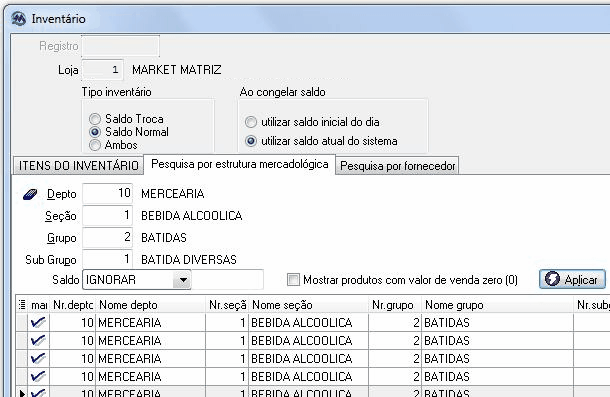The width and height of the screenshot is (610, 397).
Task: Click BATIDAS cell in fourth table row
Action: (498, 376)
